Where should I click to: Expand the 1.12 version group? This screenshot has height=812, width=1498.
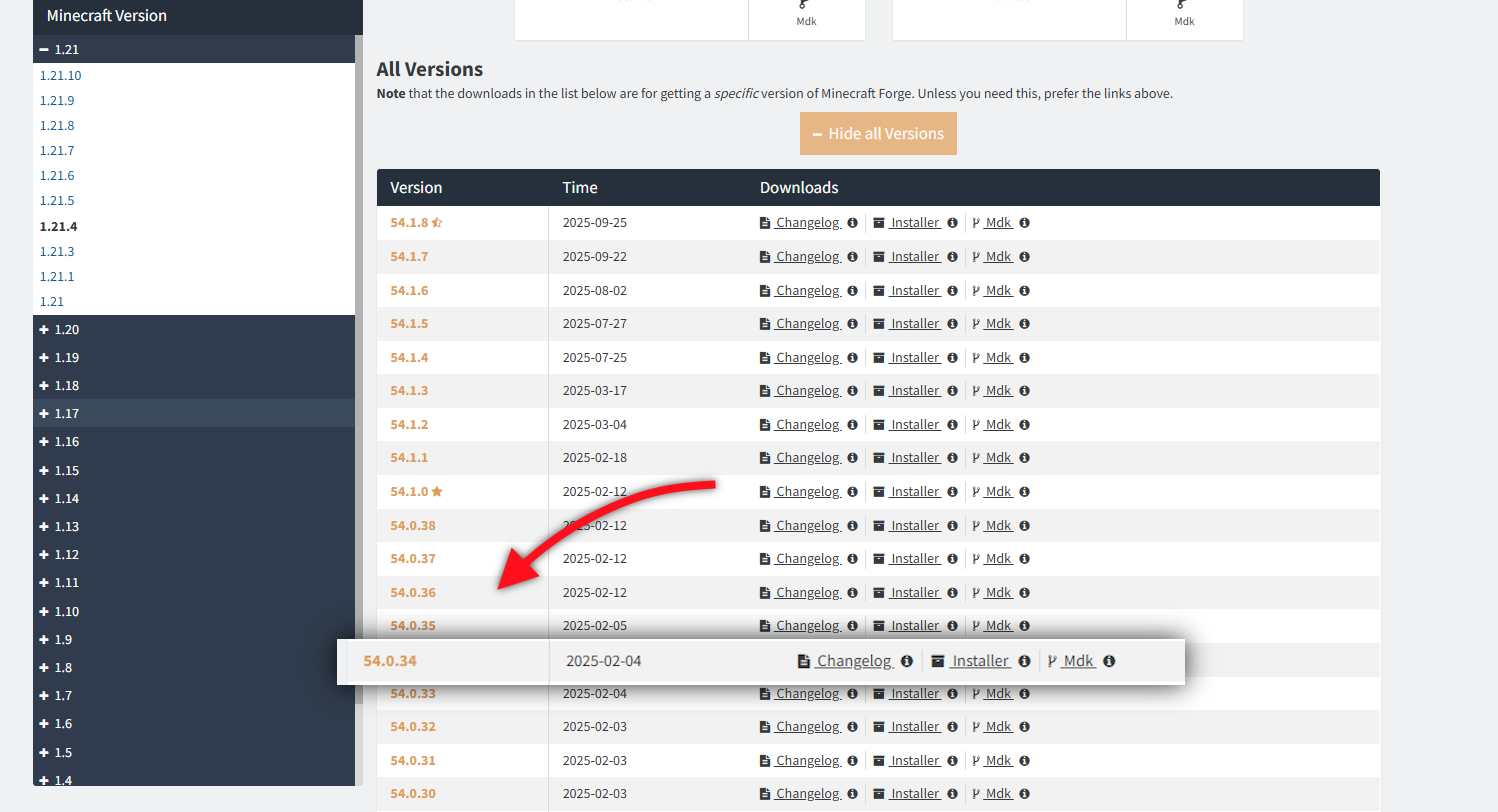[45, 555]
